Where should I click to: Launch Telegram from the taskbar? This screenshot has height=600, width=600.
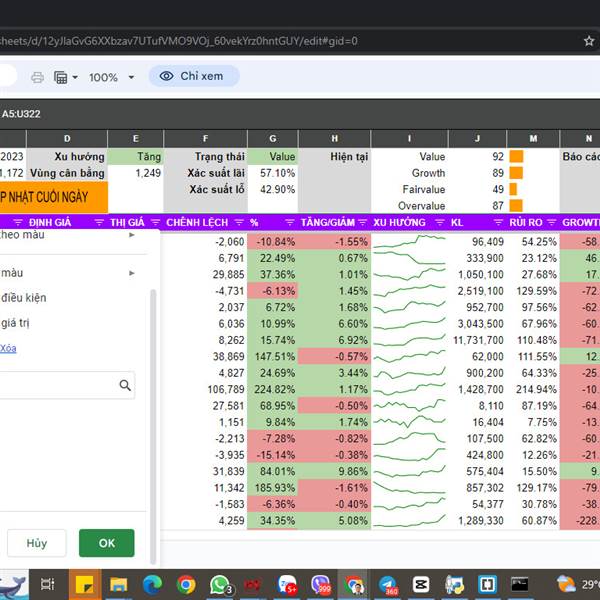[387, 584]
